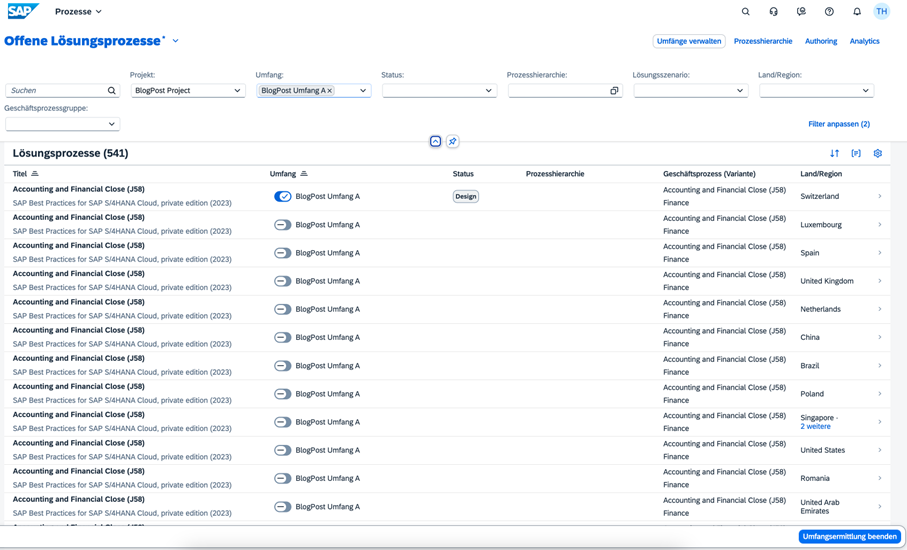Viewport: 907px width, 550px height.
Task: Click the search icon in the top header
Action: pyautogui.click(x=745, y=12)
